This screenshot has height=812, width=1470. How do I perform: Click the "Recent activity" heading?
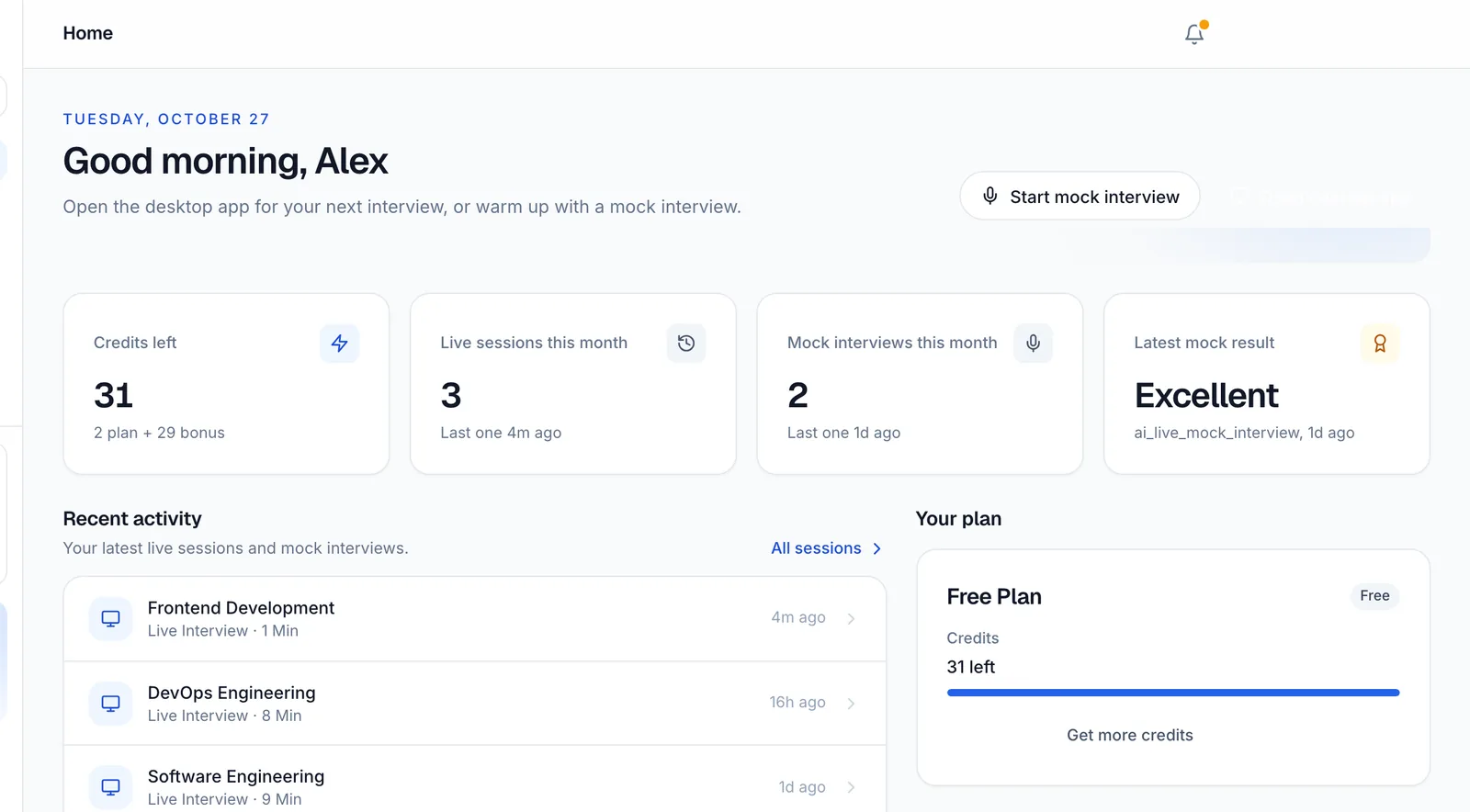[132, 519]
